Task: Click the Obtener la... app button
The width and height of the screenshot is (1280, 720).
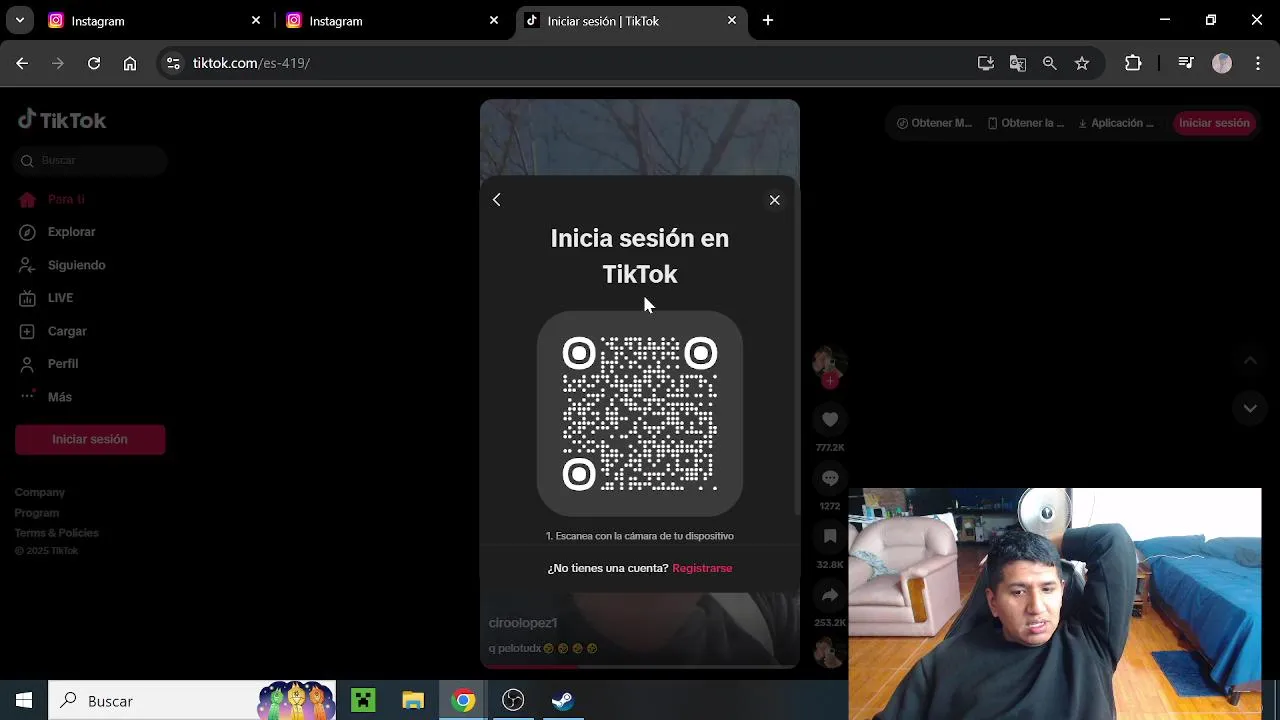Action: 1026,123
